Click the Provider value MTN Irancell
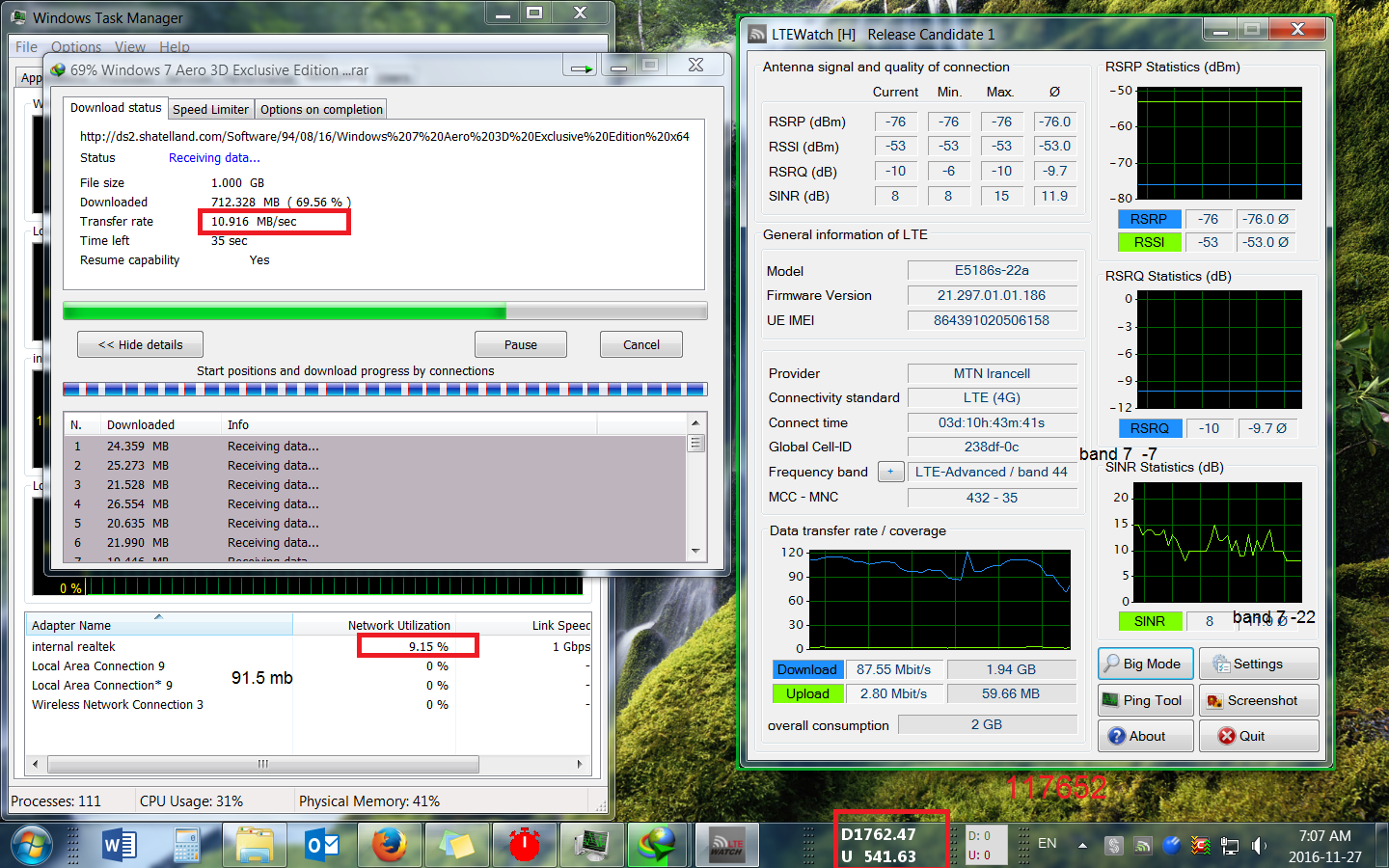 (x=992, y=373)
